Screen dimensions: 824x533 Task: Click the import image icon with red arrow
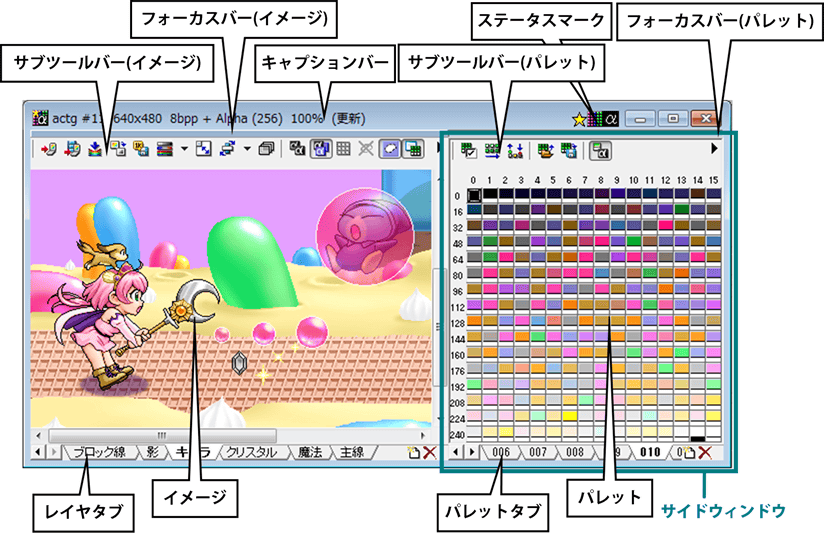pyautogui.click(x=48, y=150)
